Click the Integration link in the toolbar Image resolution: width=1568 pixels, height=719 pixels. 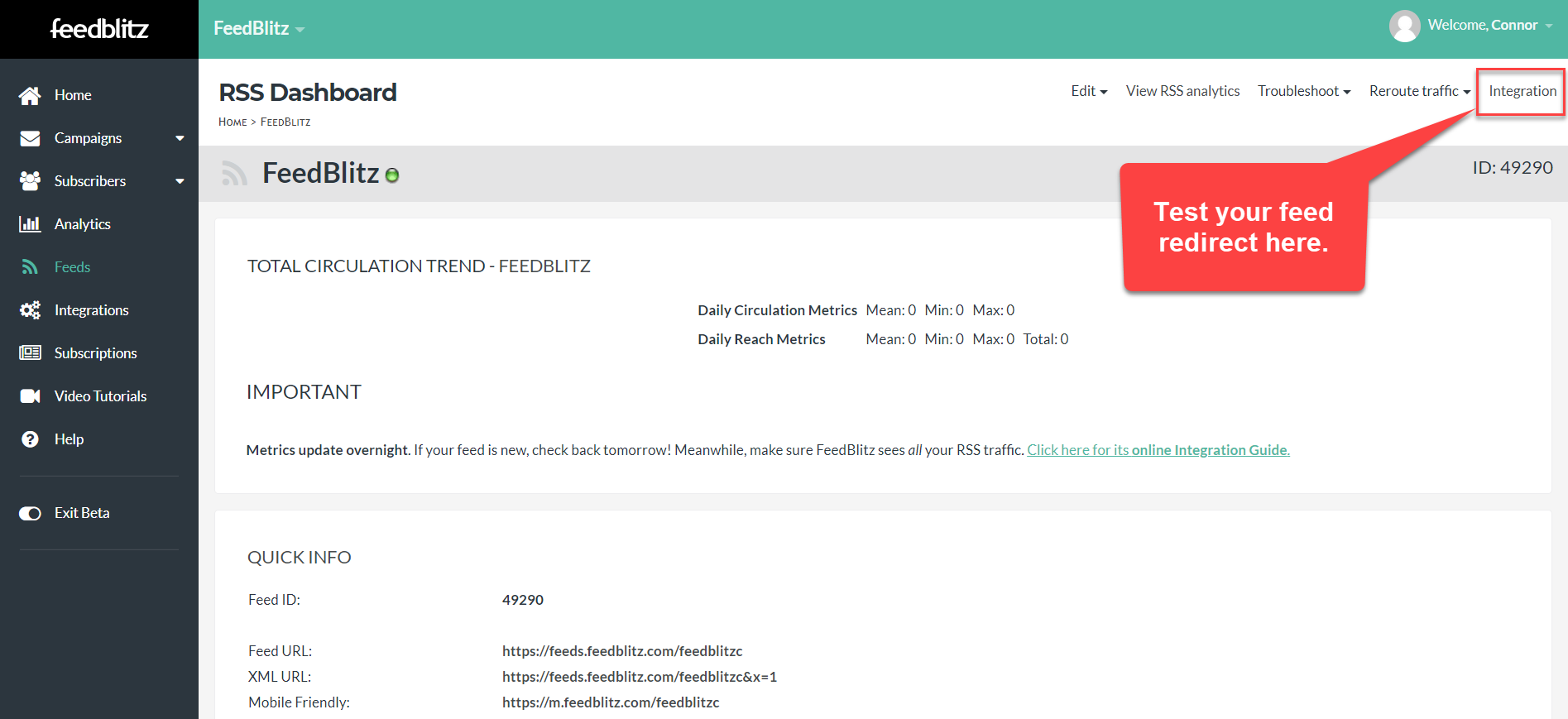point(1522,91)
